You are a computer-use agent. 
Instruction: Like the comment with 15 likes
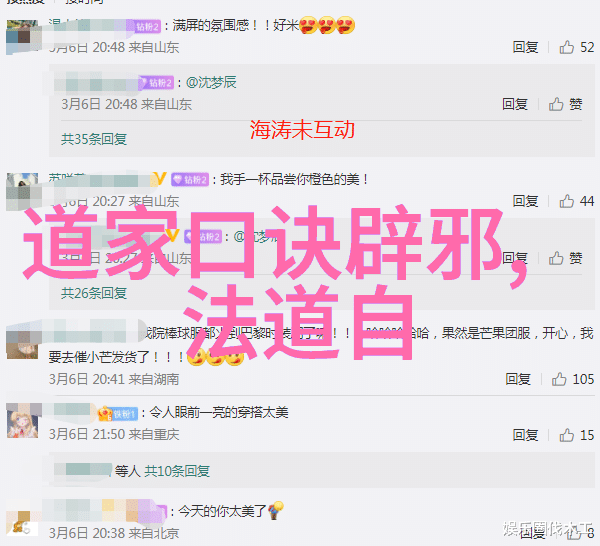[x=567, y=435]
